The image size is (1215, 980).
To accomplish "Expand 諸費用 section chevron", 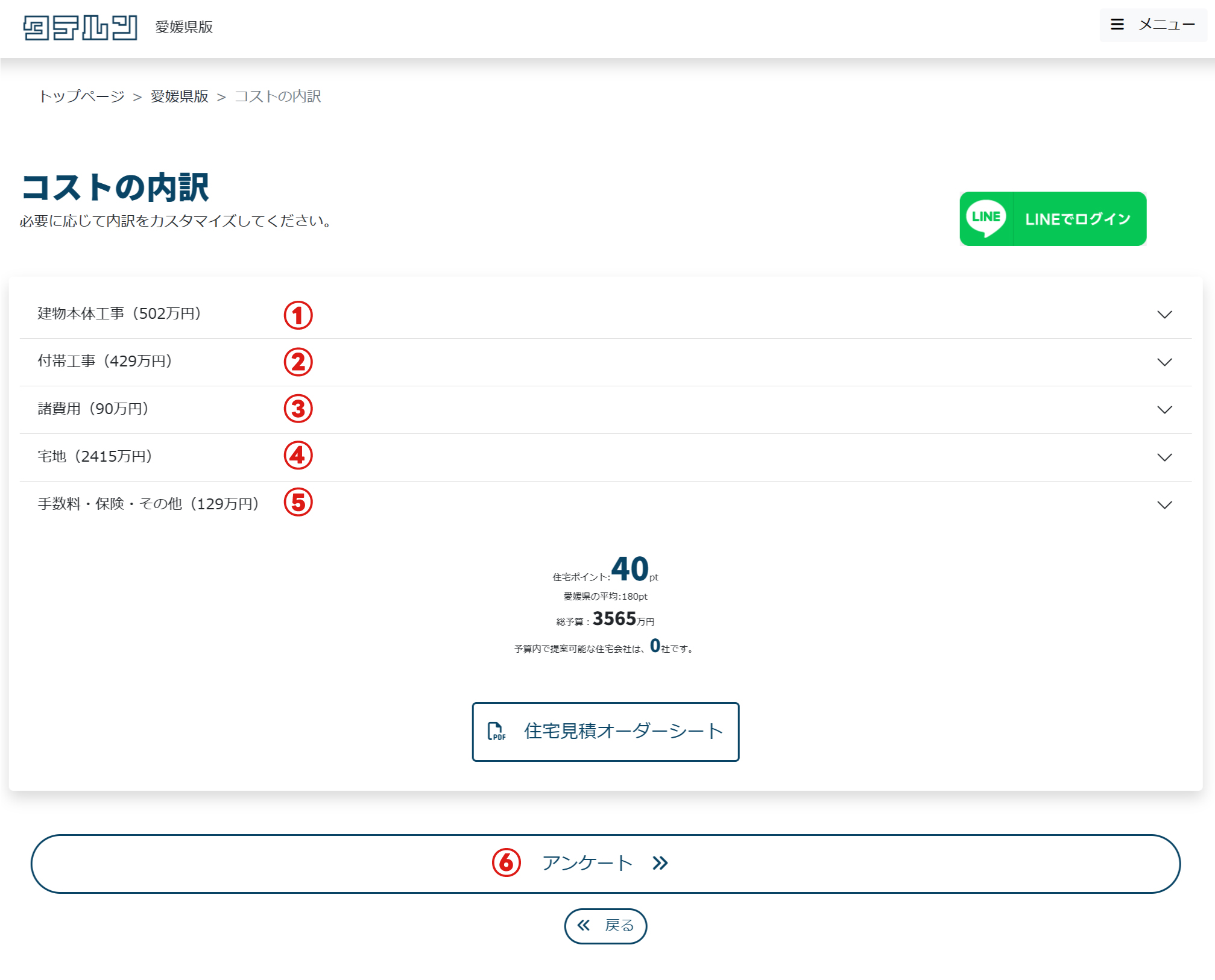I will [x=1164, y=410].
